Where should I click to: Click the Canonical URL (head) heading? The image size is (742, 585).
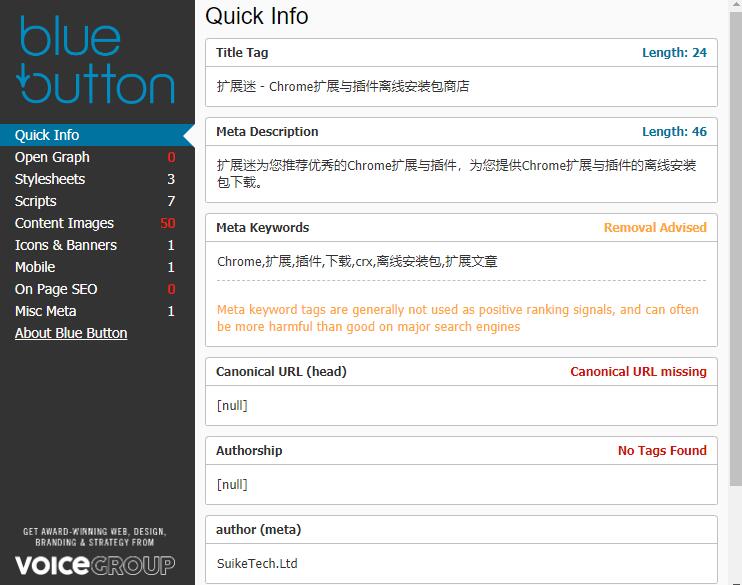coord(281,372)
